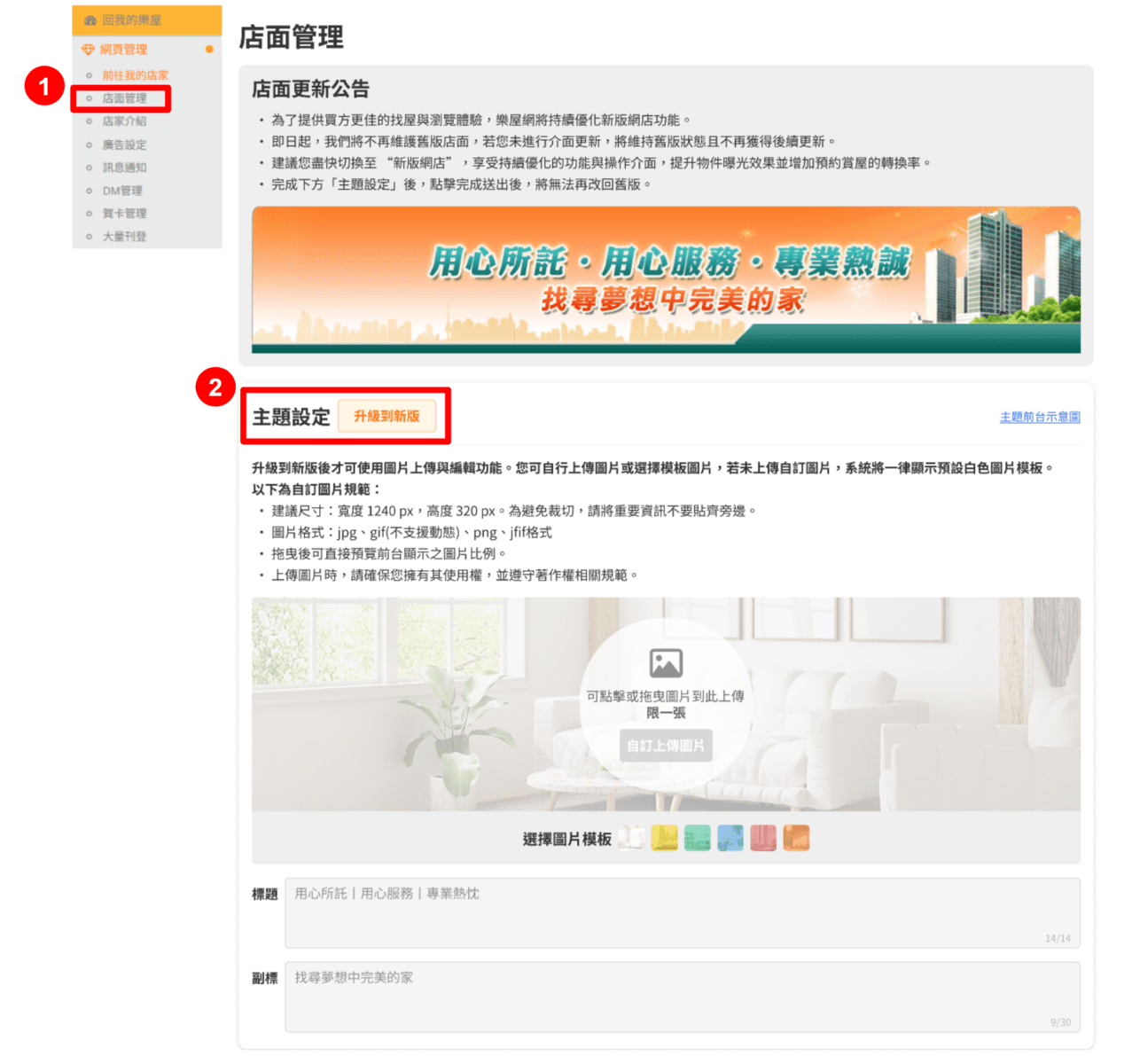Click the 店面管理 page title
This screenshot has width=1132, height=1064.
[x=292, y=37]
